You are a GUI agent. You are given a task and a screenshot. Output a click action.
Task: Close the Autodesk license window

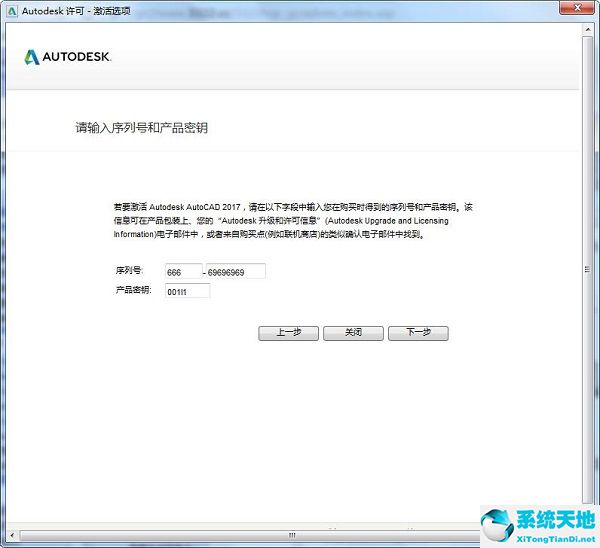[577, 8]
